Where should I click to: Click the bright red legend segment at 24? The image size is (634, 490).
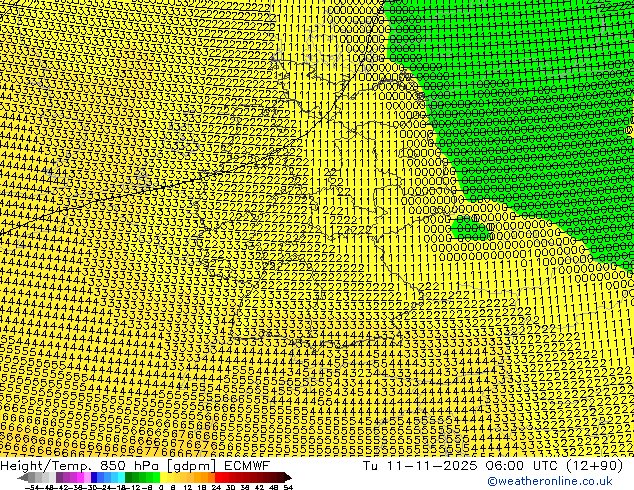[218, 478]
